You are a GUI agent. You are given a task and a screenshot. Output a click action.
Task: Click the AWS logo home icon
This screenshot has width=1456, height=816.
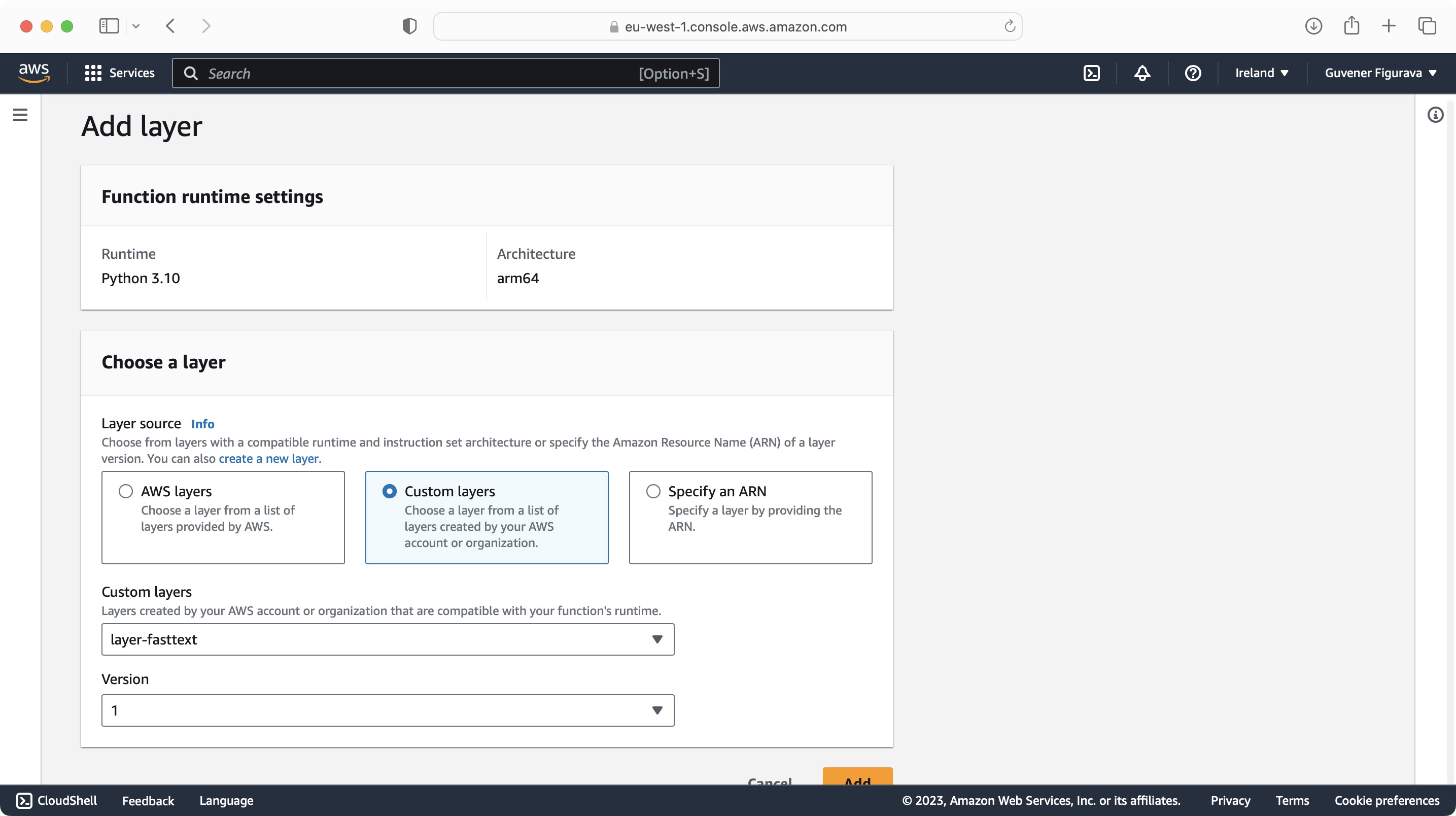[x=34, y=73]
